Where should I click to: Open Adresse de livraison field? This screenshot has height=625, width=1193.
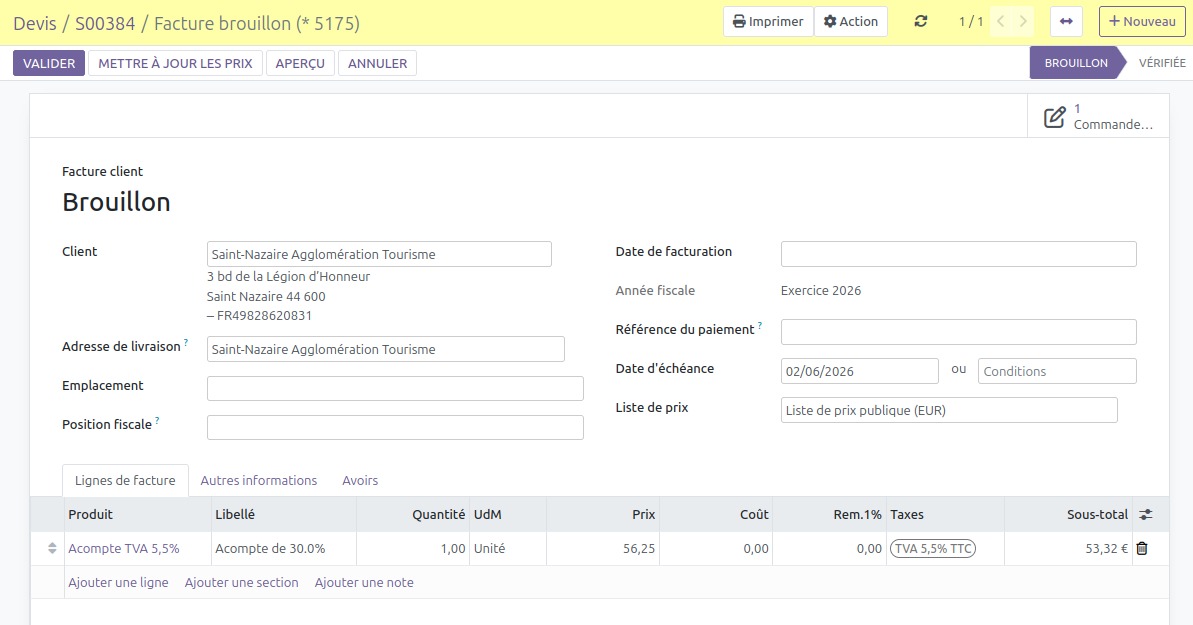386,349
